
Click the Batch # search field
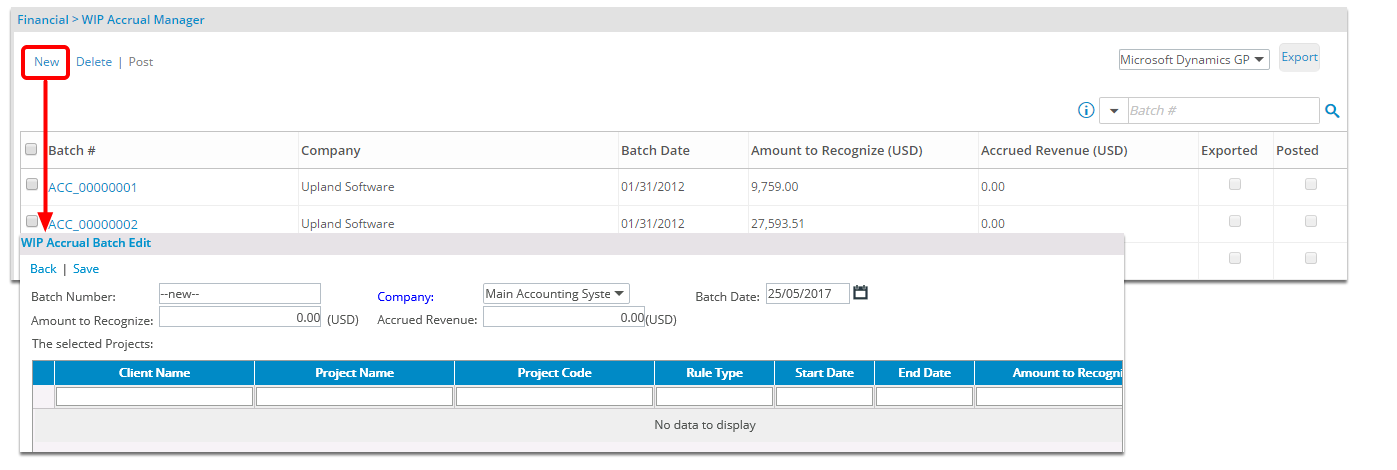click(x=1222, y=111)
